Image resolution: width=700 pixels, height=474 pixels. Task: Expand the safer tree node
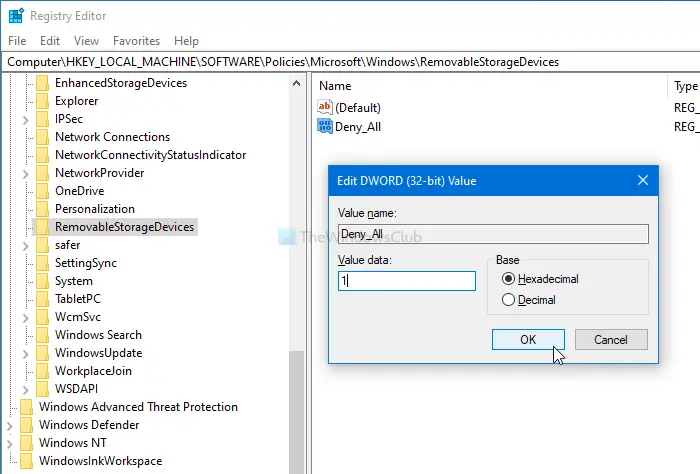coord(25,246)
